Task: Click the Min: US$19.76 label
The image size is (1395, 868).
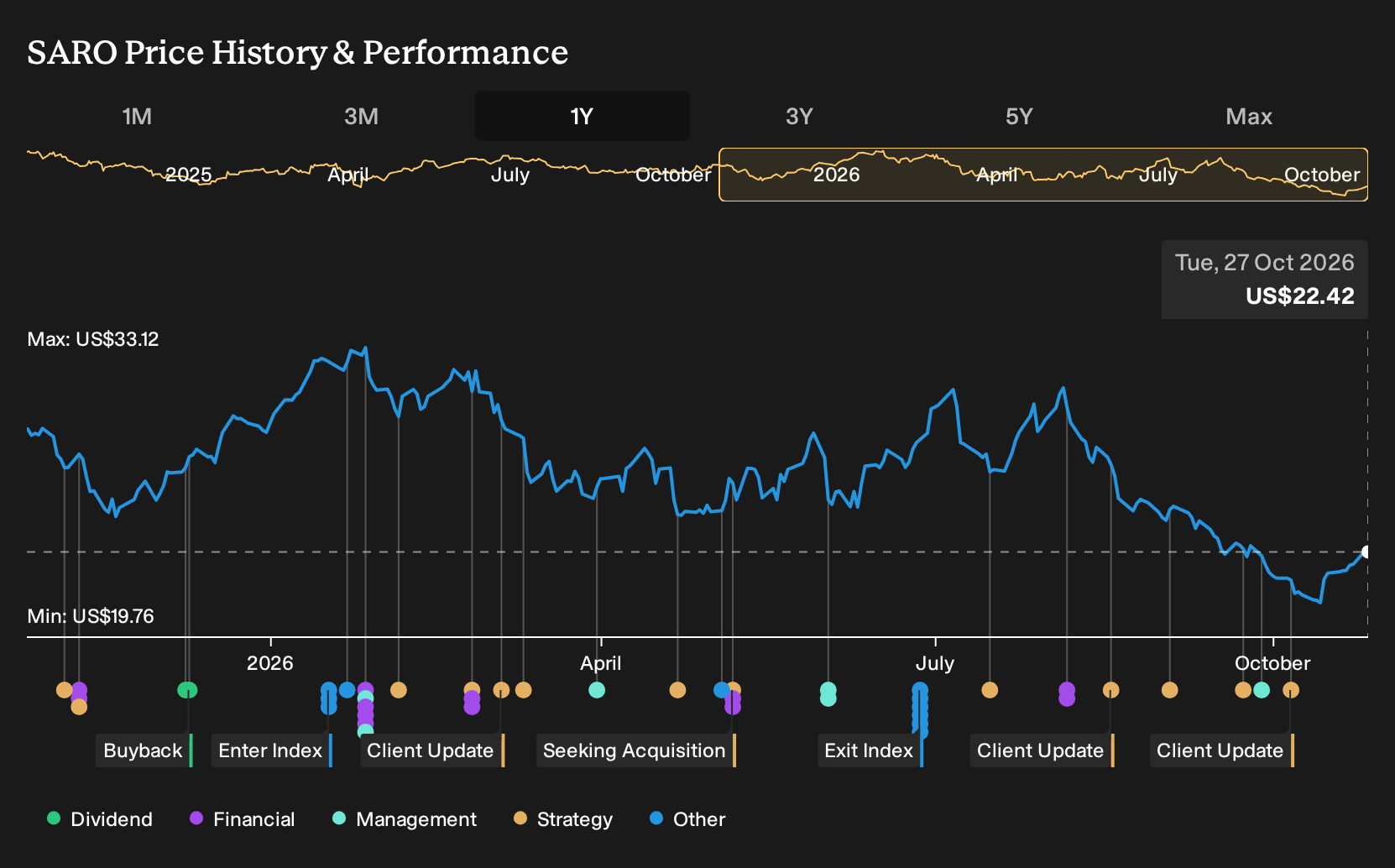Action: tap(91, 616)
